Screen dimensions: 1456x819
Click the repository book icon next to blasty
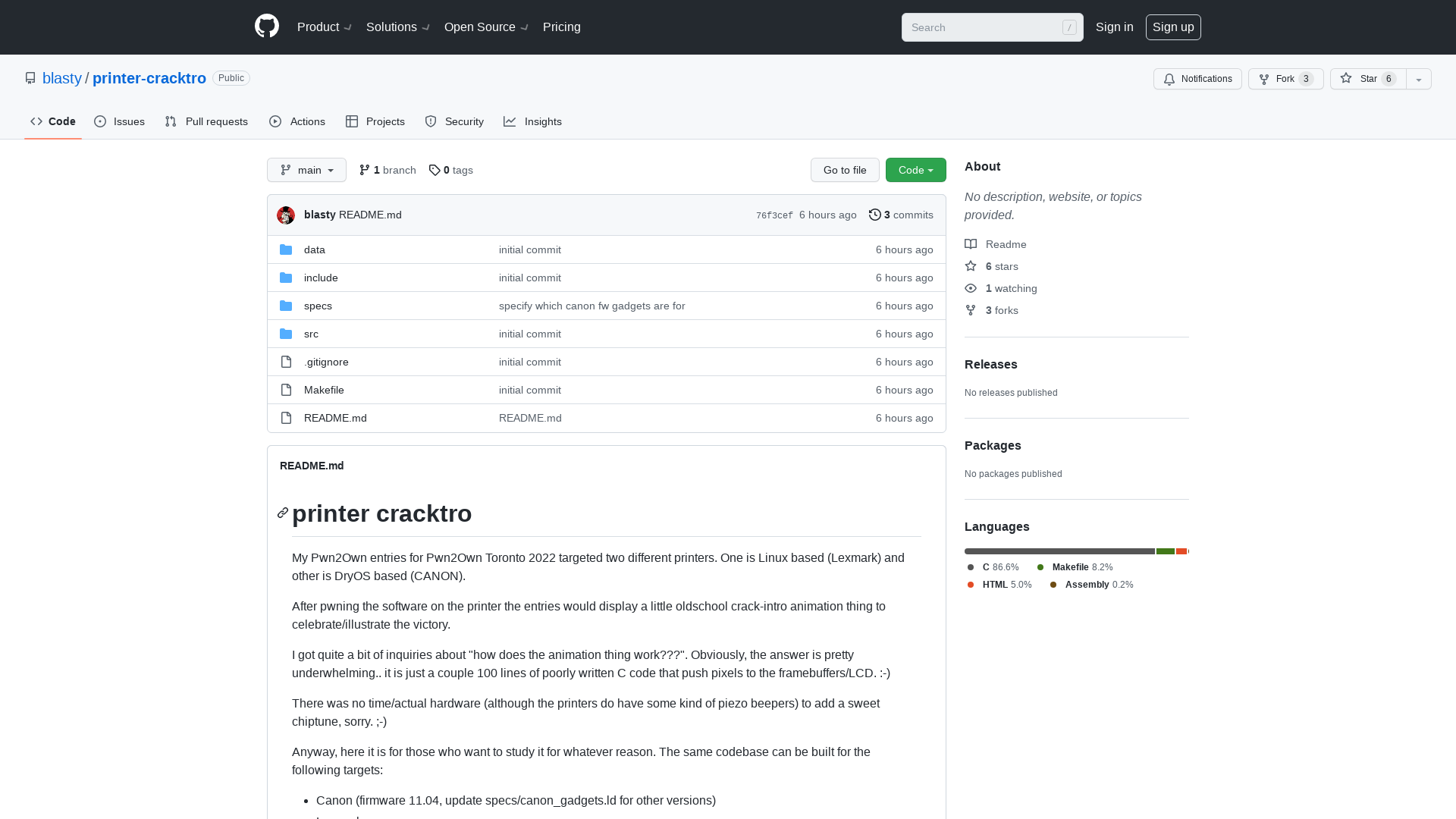tap(30, 78)
